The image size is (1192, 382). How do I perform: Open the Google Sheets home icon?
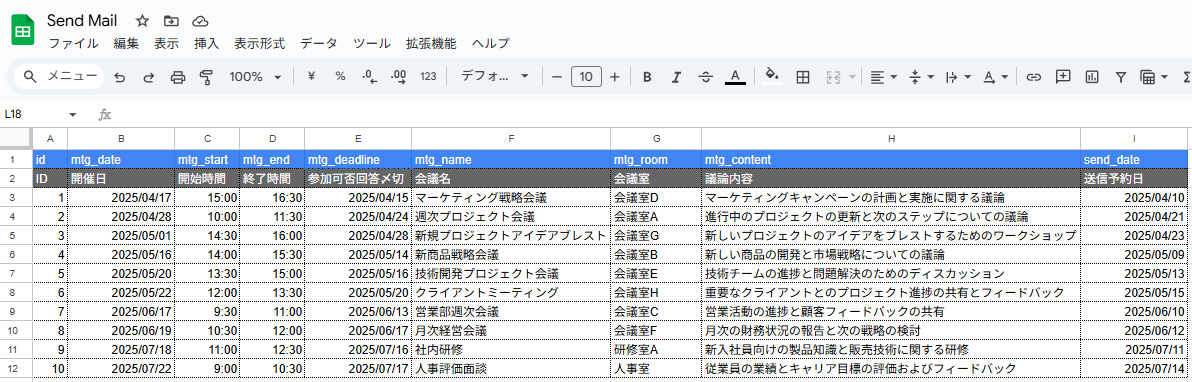[x=22, y=31]
